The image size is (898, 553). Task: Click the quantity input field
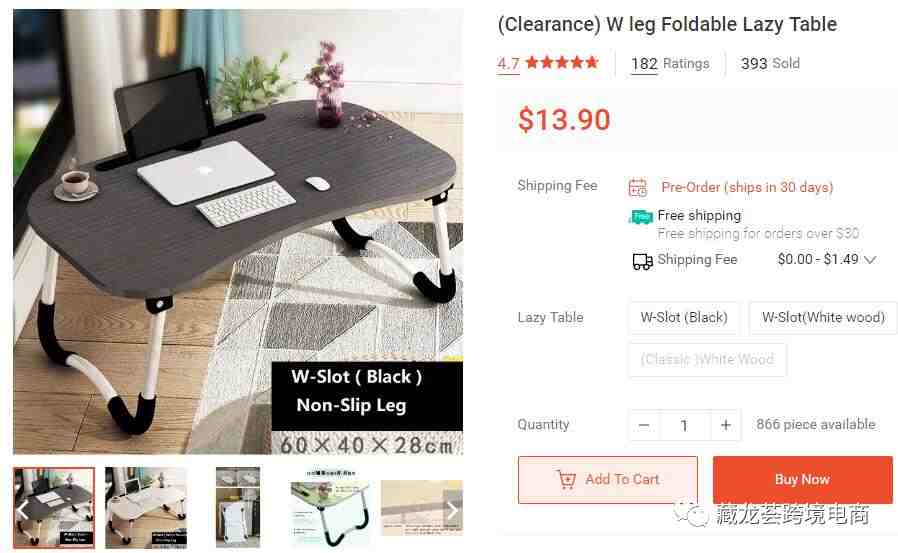[685, 425]
